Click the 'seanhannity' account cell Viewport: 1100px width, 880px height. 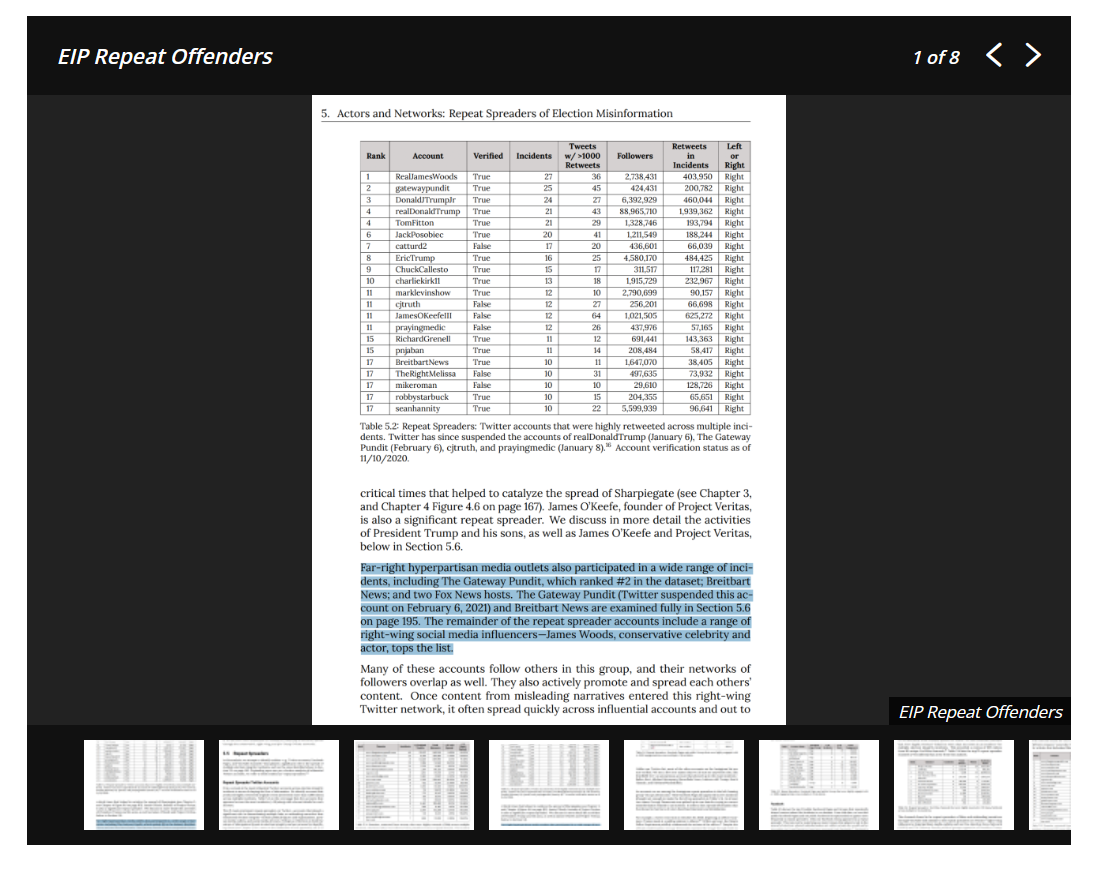428,408
